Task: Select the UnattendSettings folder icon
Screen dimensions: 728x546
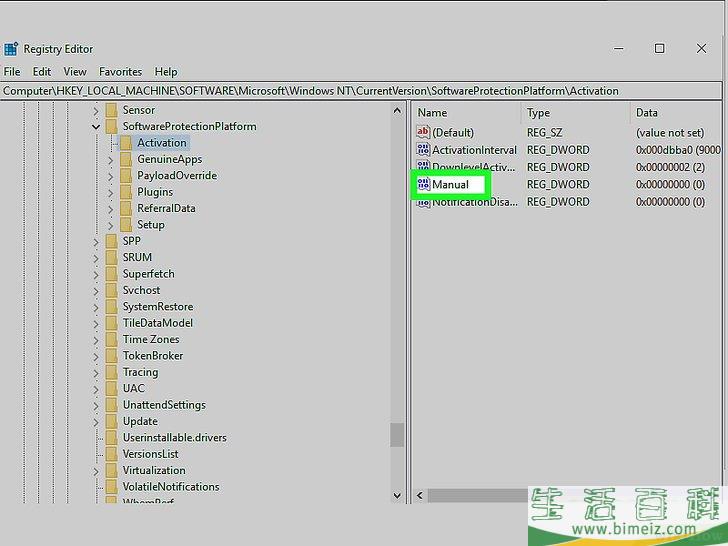Action: pos(111,405)
